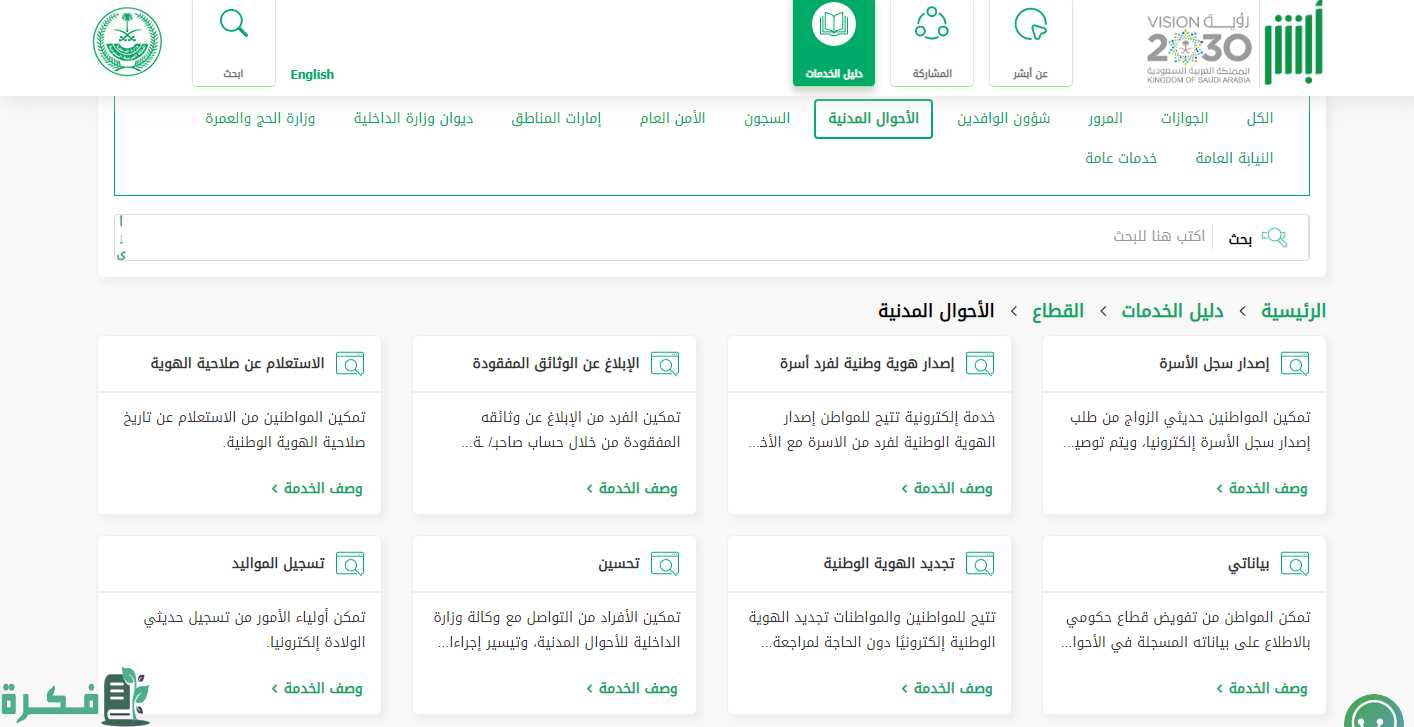
Task: Click the participation (المشاركة) icon
Action: point(931,24)
